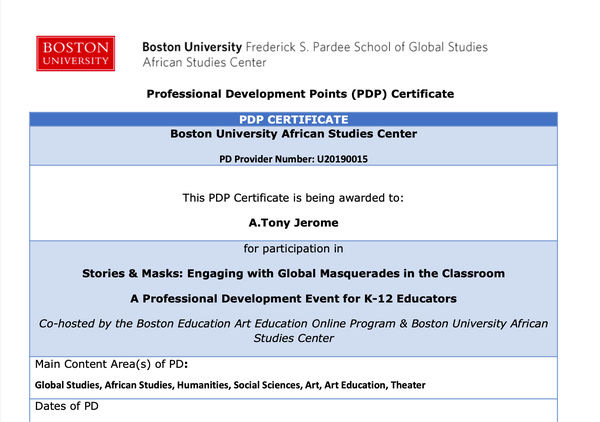Click "Global Studies" in the content areas list

(62, 385)
